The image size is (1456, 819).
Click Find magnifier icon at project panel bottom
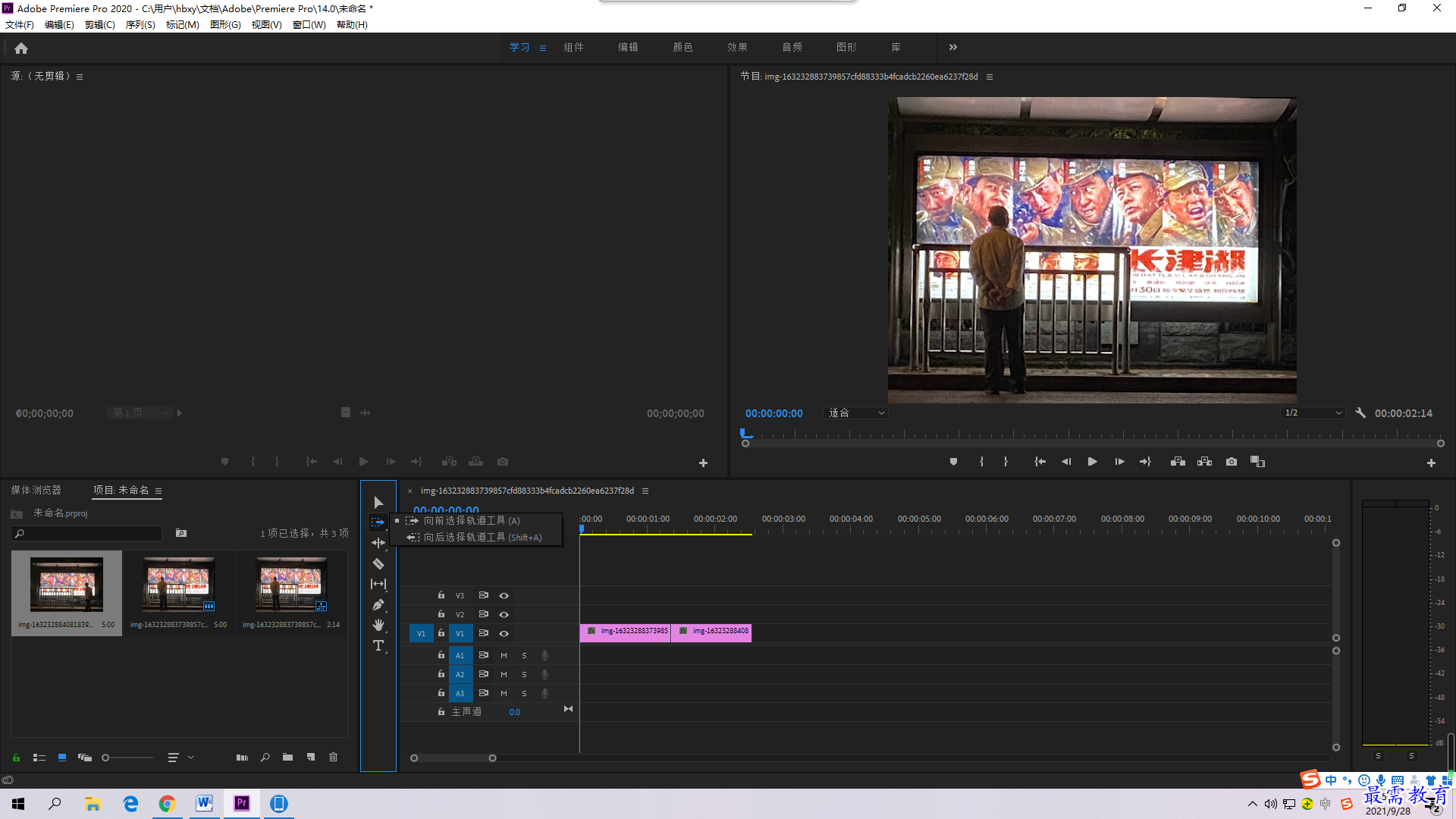click(265, 757)
